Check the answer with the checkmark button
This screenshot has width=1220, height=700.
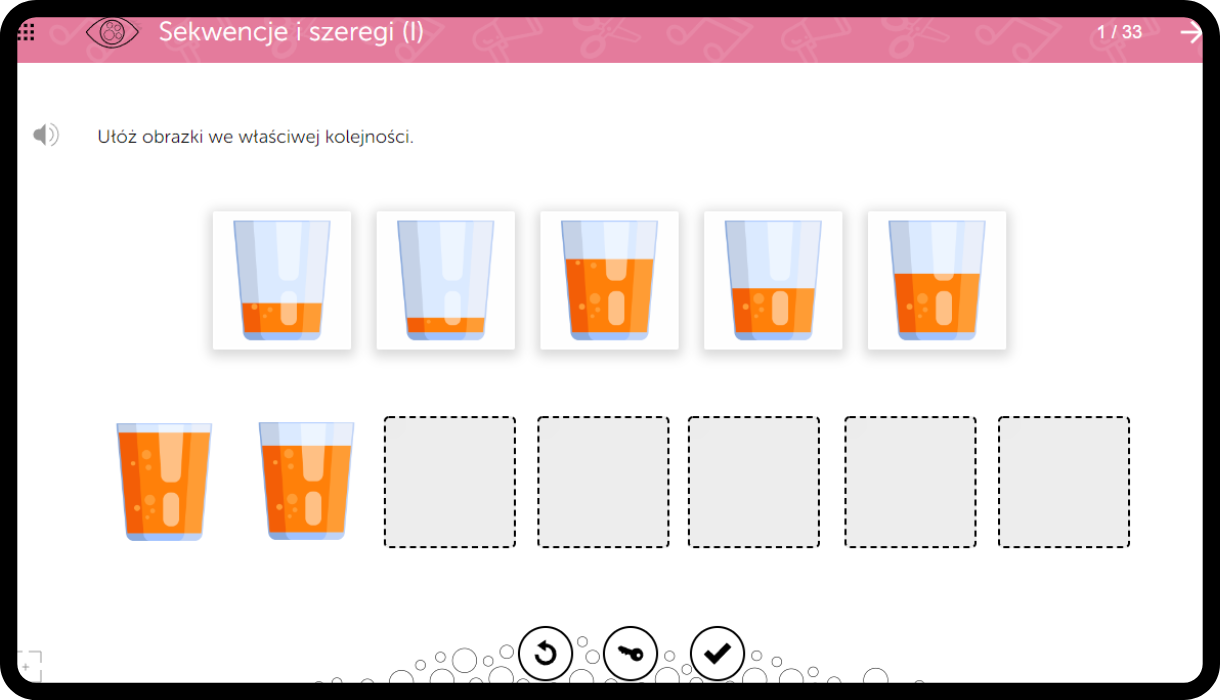click(717, 654)
